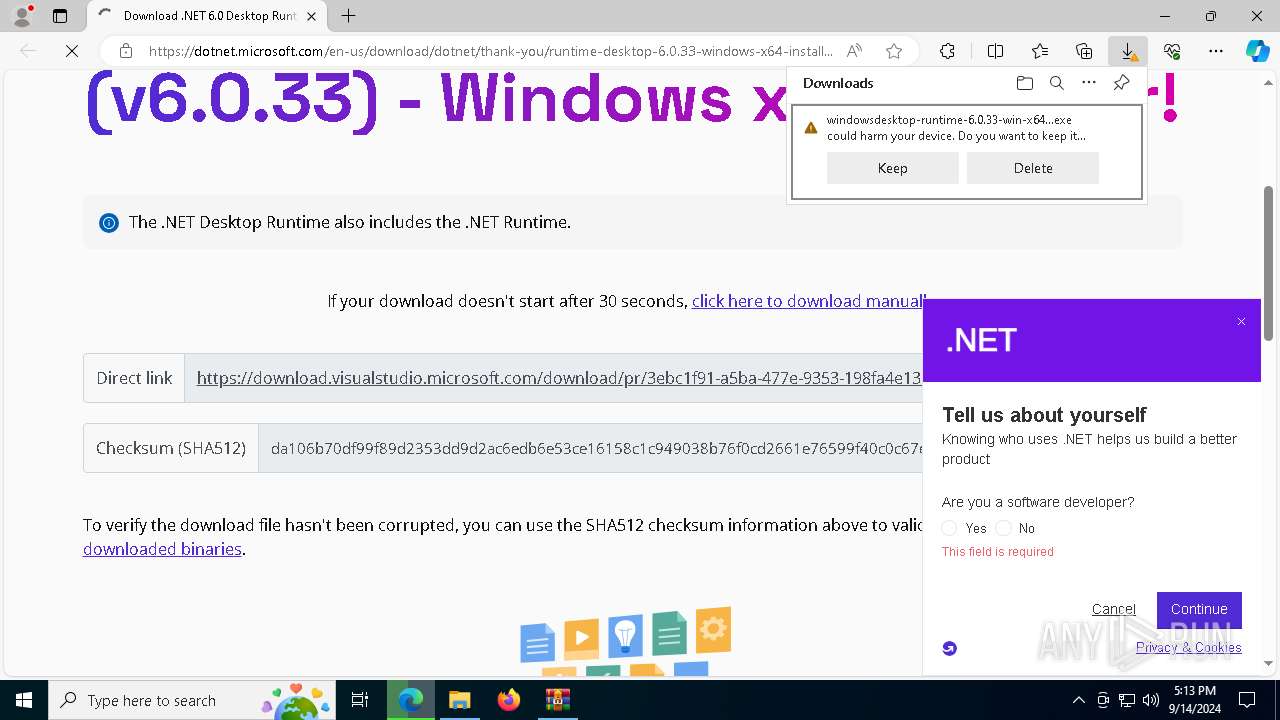Launch Firefox from the taskbar

(508, 700)
